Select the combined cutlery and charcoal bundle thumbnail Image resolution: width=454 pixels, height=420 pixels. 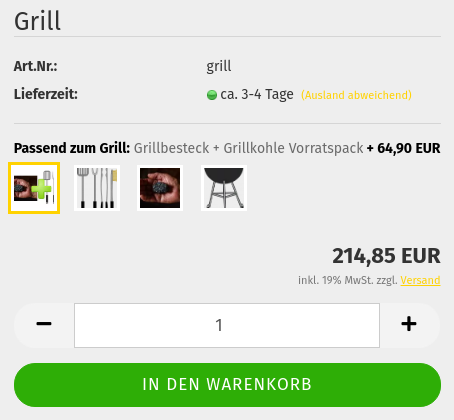point(34,188)
